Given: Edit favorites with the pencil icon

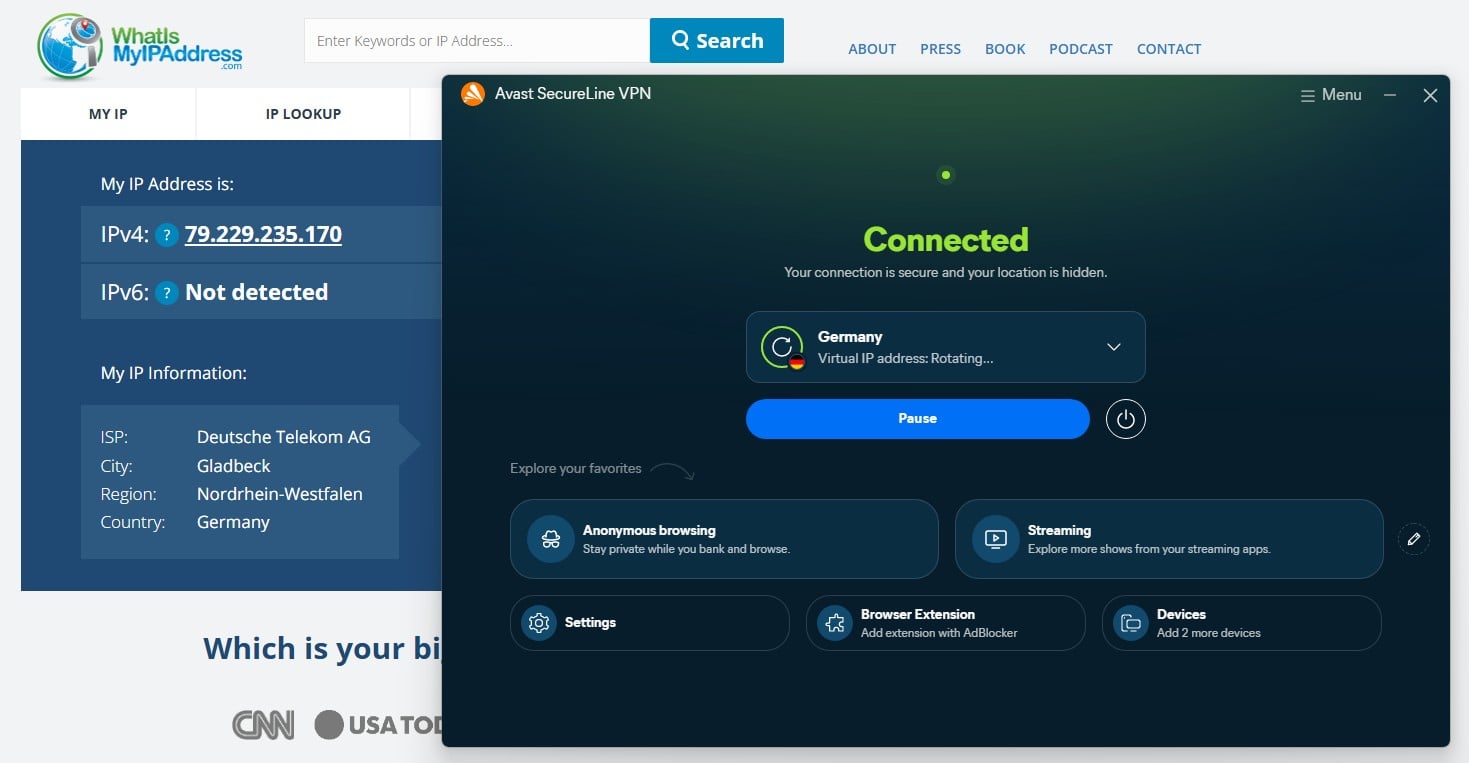Looking at the screenshot, I should tap(1413, 539).
